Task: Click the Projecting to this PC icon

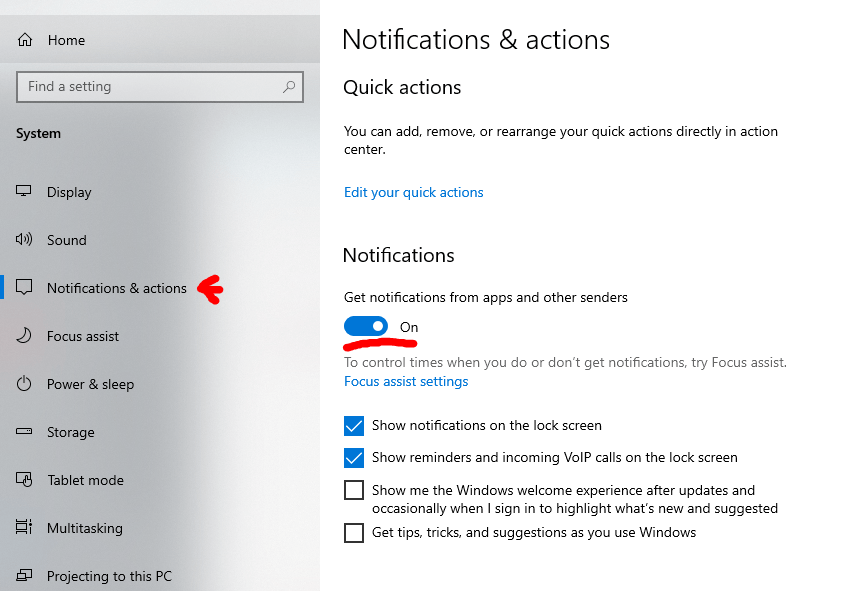Action: 25,576
